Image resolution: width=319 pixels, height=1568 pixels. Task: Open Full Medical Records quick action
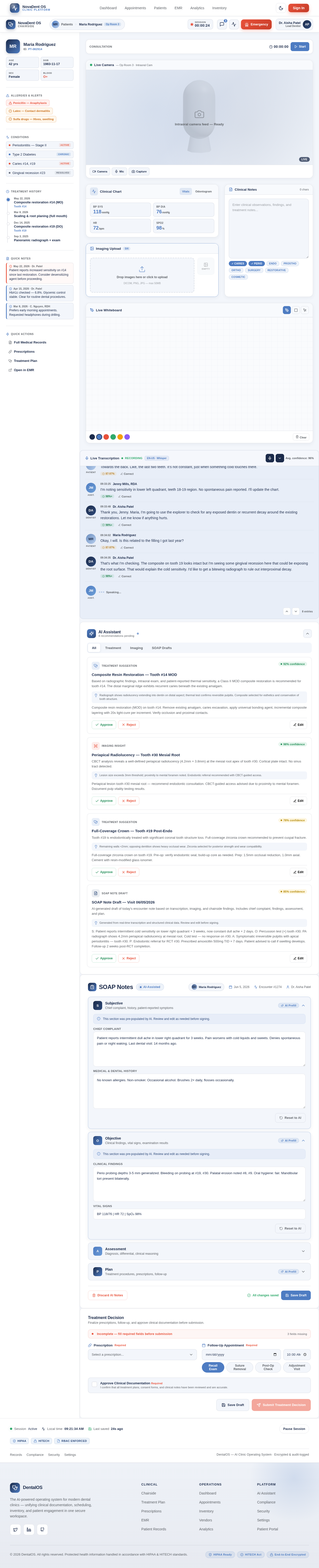coord(30,342)
